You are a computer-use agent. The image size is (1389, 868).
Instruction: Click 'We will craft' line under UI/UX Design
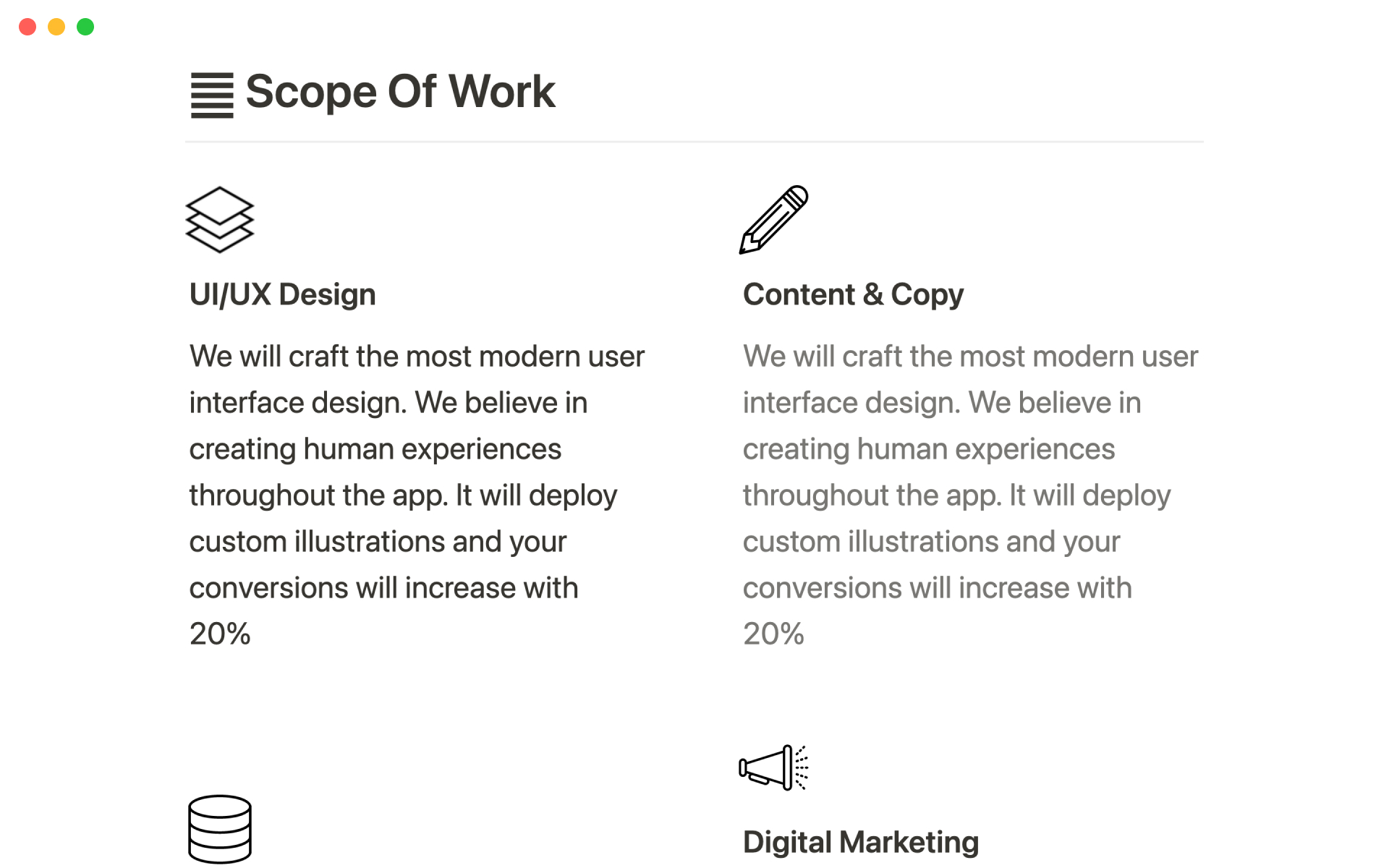(417, 357)
